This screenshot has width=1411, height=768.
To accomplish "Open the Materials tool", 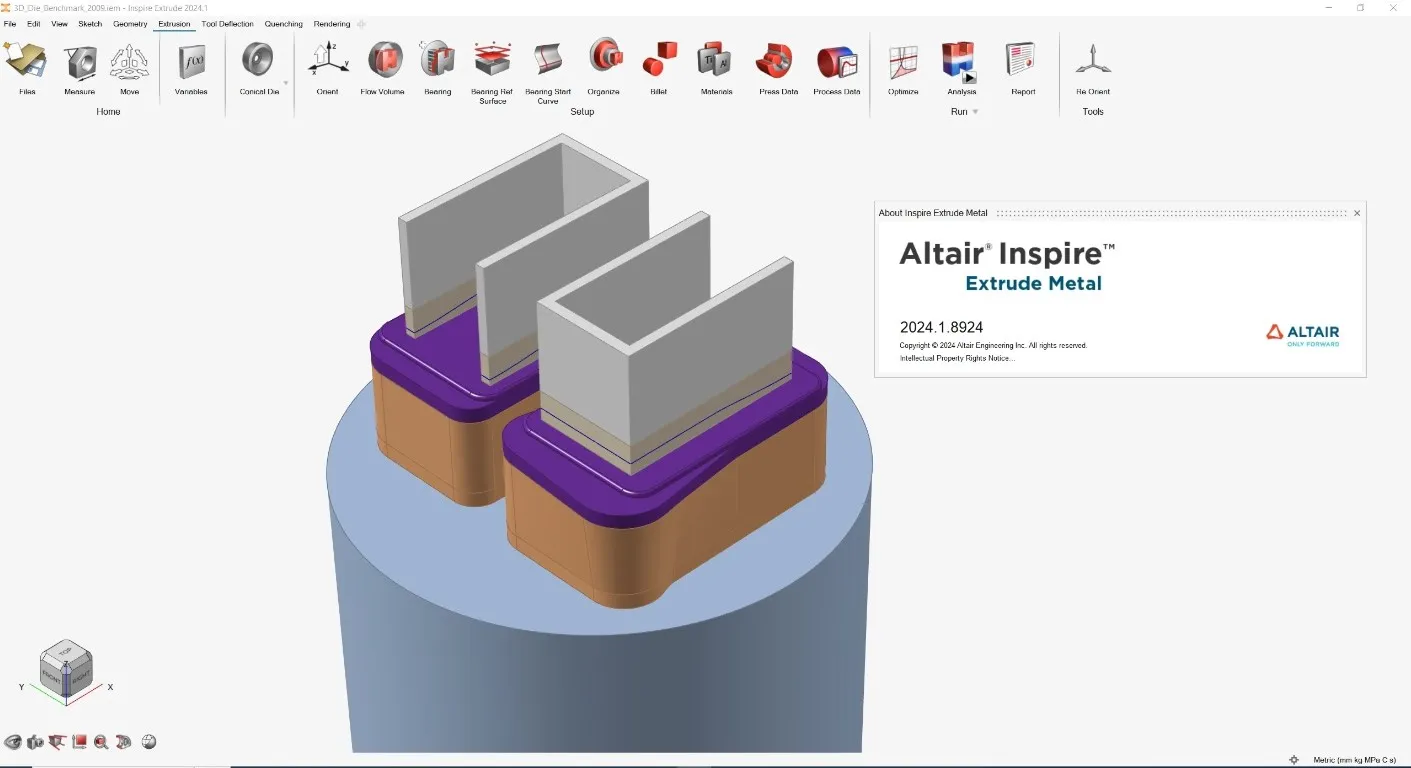I will point(716,67).
